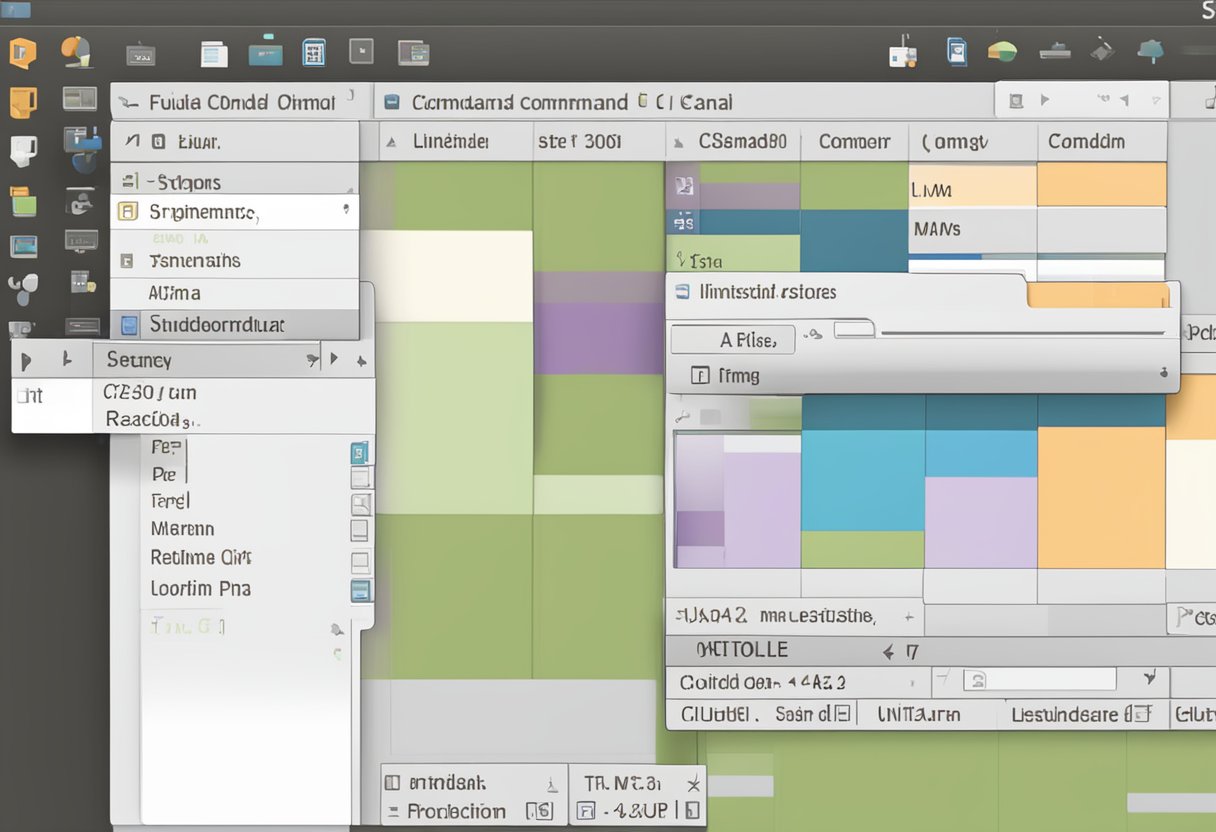Click the calculator icon in top toolbar
Image resolution: width=1216 pixels, height=832 pixels.
click(314, 52)
